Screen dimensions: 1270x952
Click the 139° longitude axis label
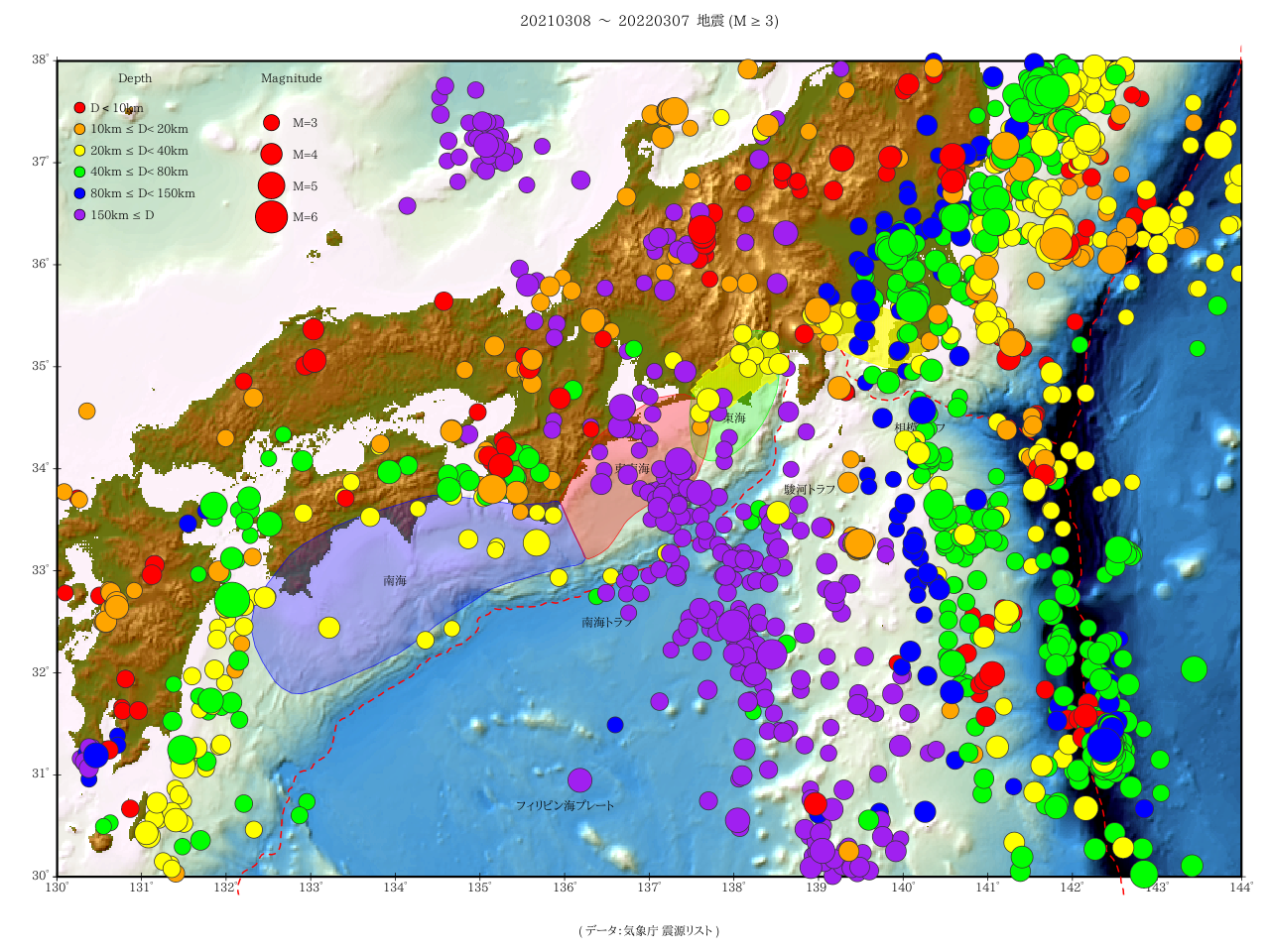click(819, 889)
